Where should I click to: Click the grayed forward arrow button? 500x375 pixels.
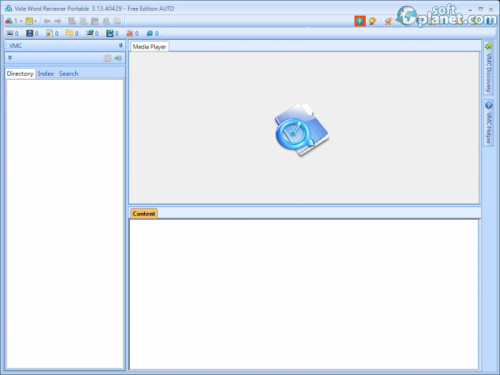(x=58, y=21)
